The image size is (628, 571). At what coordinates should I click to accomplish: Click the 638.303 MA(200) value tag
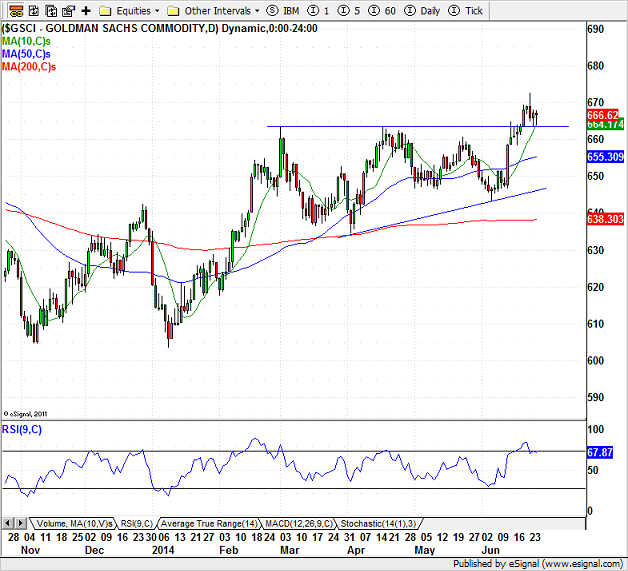point(605,219)
